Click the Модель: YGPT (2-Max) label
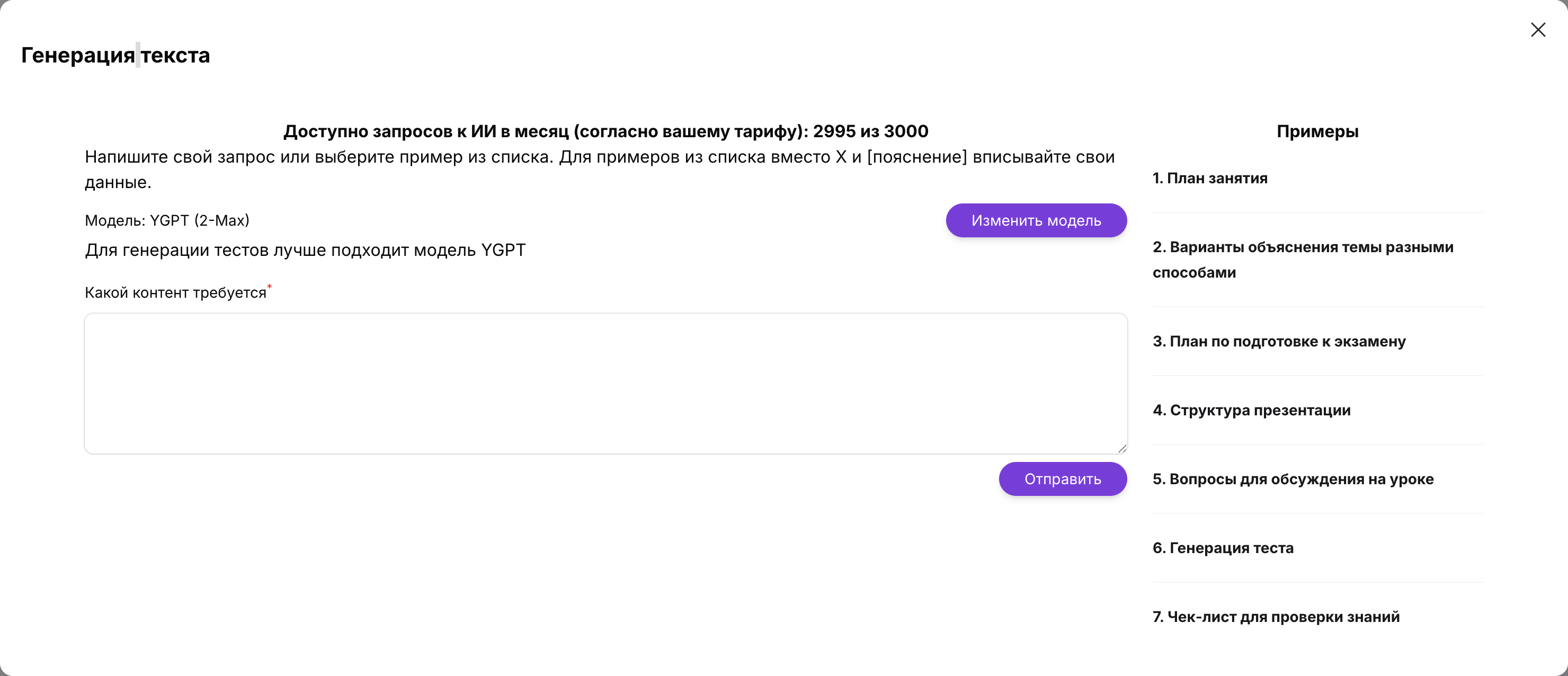The image size is (1568, 676). (167, 220)
